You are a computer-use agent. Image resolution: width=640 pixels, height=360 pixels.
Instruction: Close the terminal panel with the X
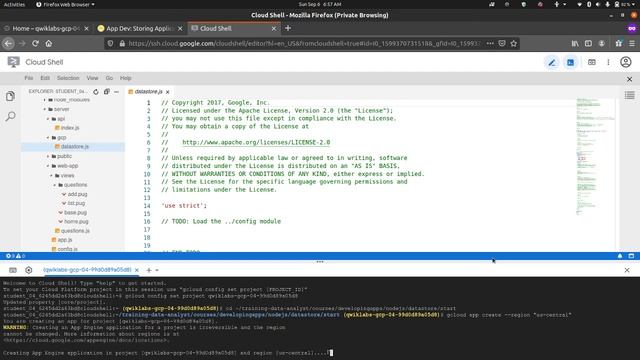click(627, 270)
